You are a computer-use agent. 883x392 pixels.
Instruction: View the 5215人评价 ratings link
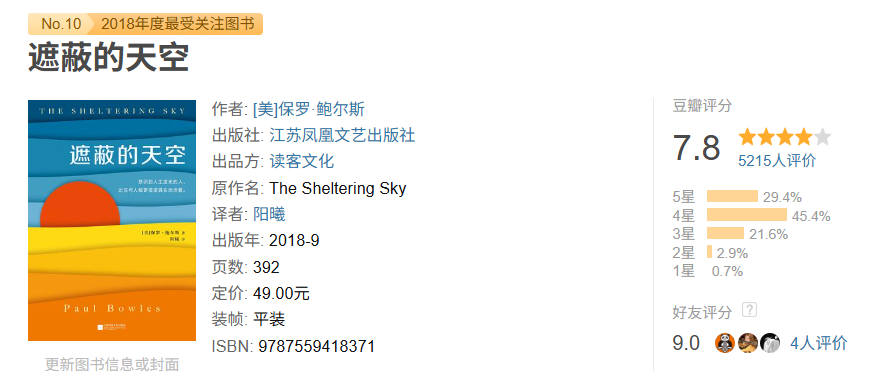[777, 161]
